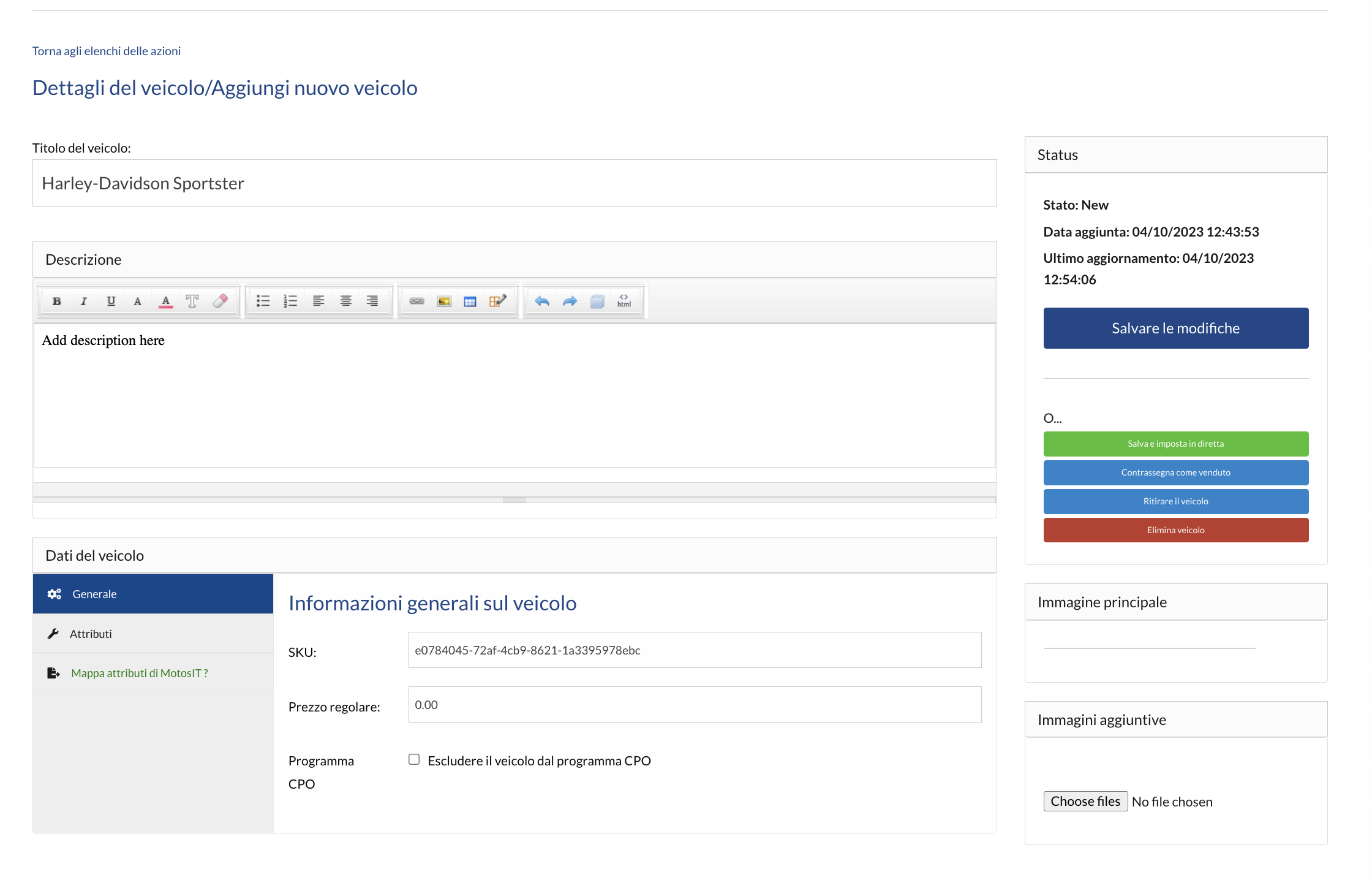This screenshot has width=1372, height=880.
Task: Undo the last edit in editor
Action: click(541, 301)
